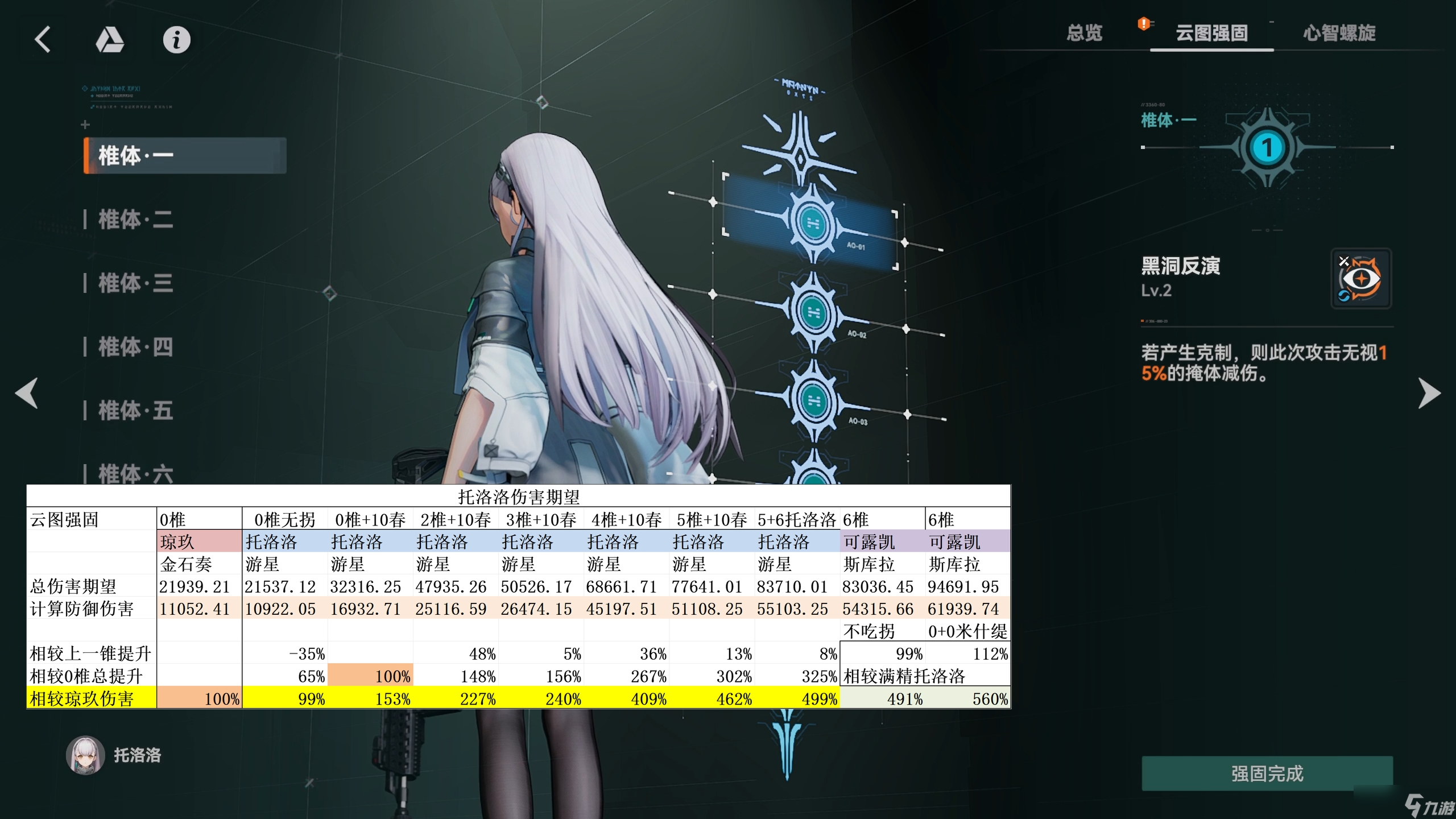Click the 椎体·一 heading in right panel

(x=1168, y=120)
